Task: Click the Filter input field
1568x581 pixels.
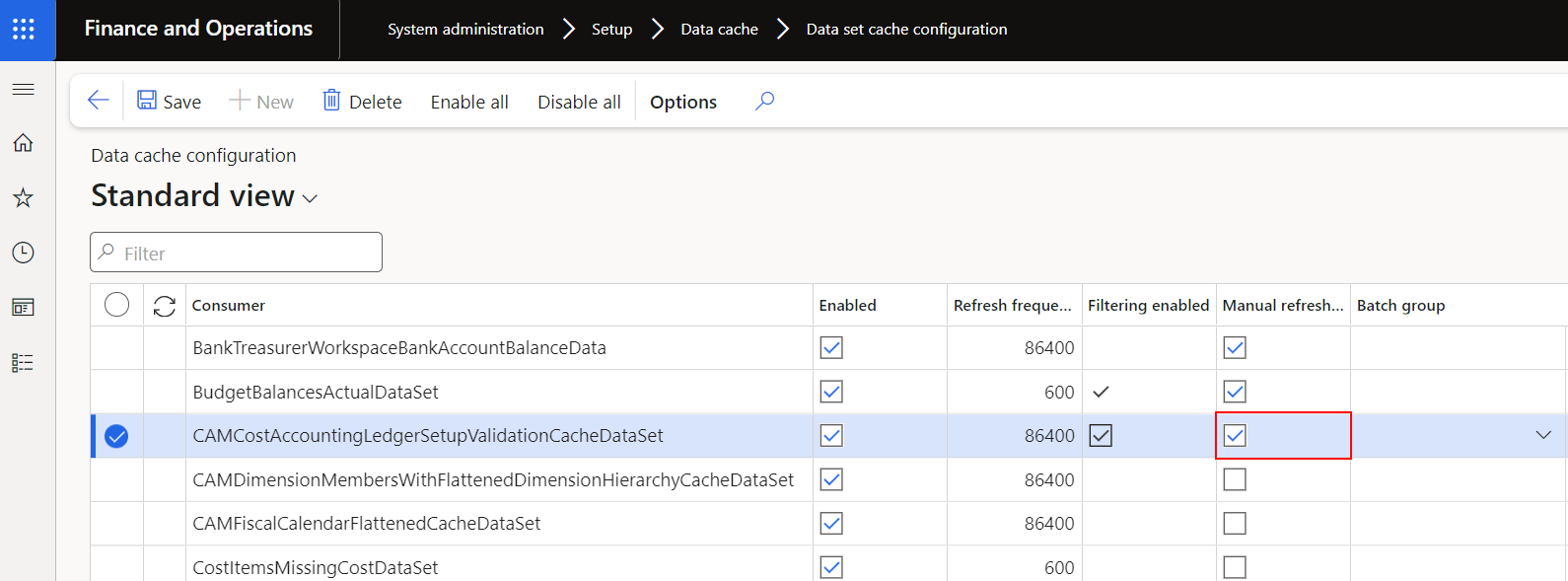Action: pos(236,253)
